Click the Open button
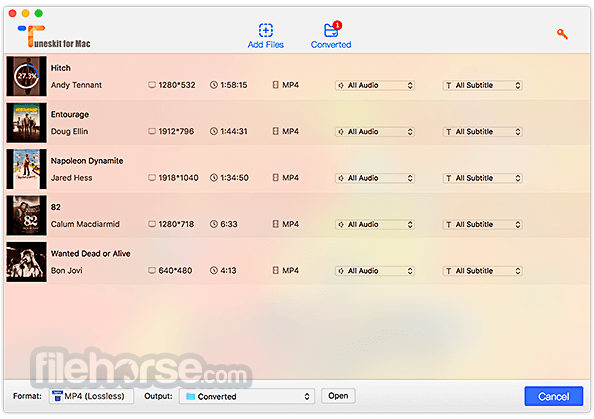This screenshot has height=419, width=594. pos(338,396)
